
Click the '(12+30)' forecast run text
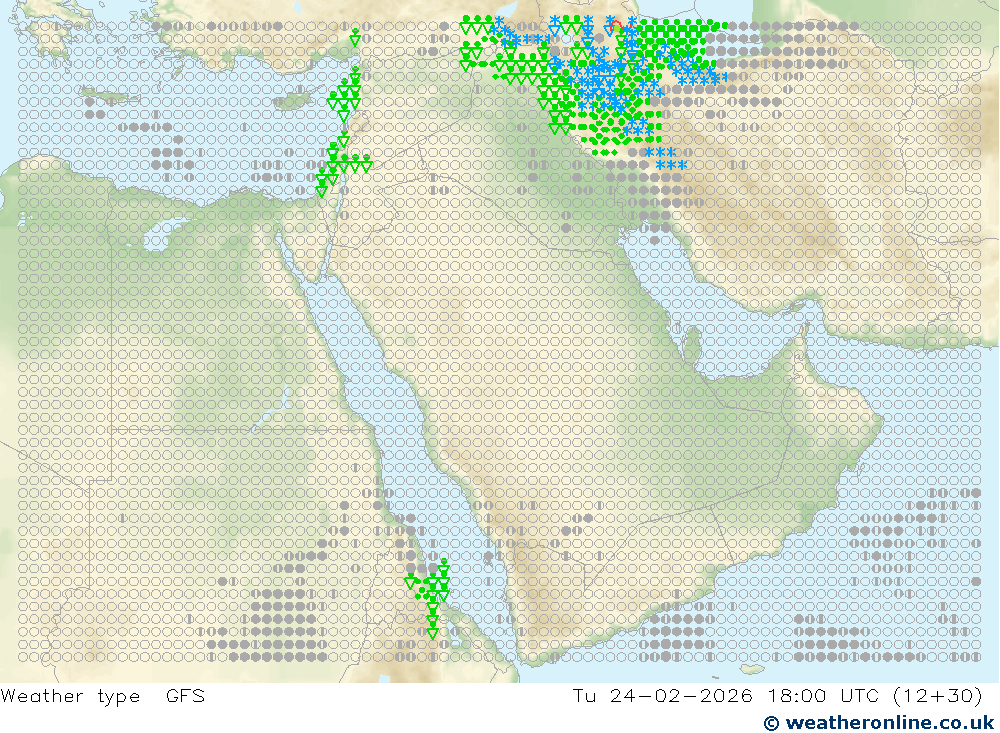pos(938,695)
